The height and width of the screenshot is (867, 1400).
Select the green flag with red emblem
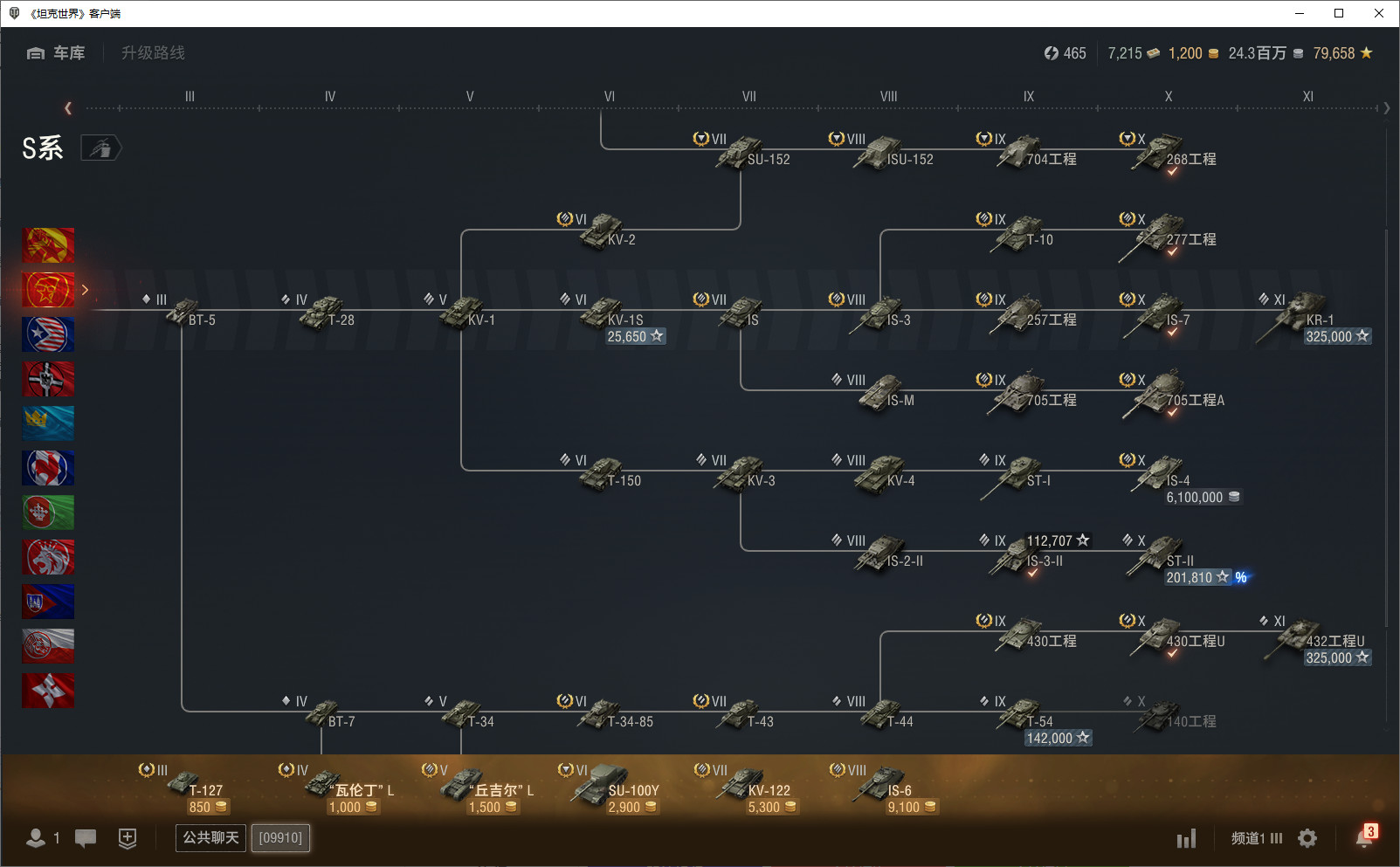(48, 513)
